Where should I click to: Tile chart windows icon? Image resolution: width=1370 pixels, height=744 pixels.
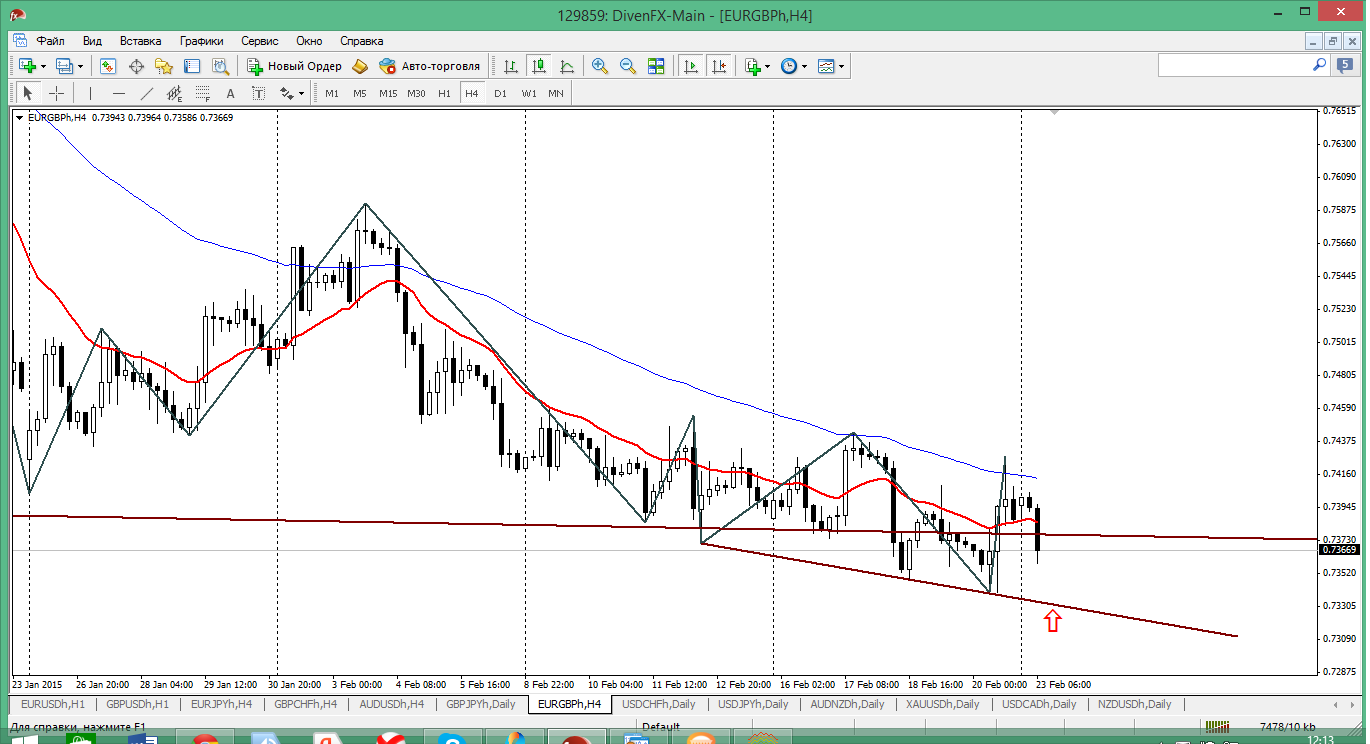click(656, 66)
